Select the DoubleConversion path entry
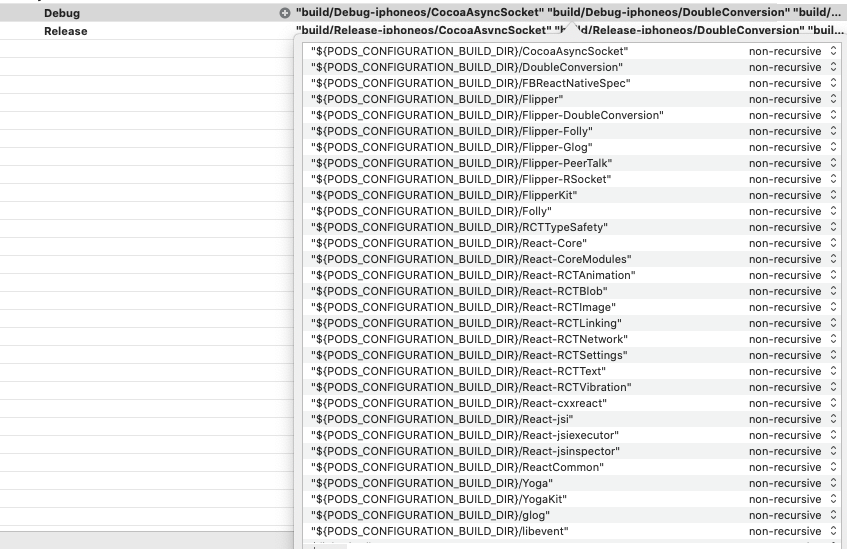This screenshot has height=549, width=847. [467, 68]
